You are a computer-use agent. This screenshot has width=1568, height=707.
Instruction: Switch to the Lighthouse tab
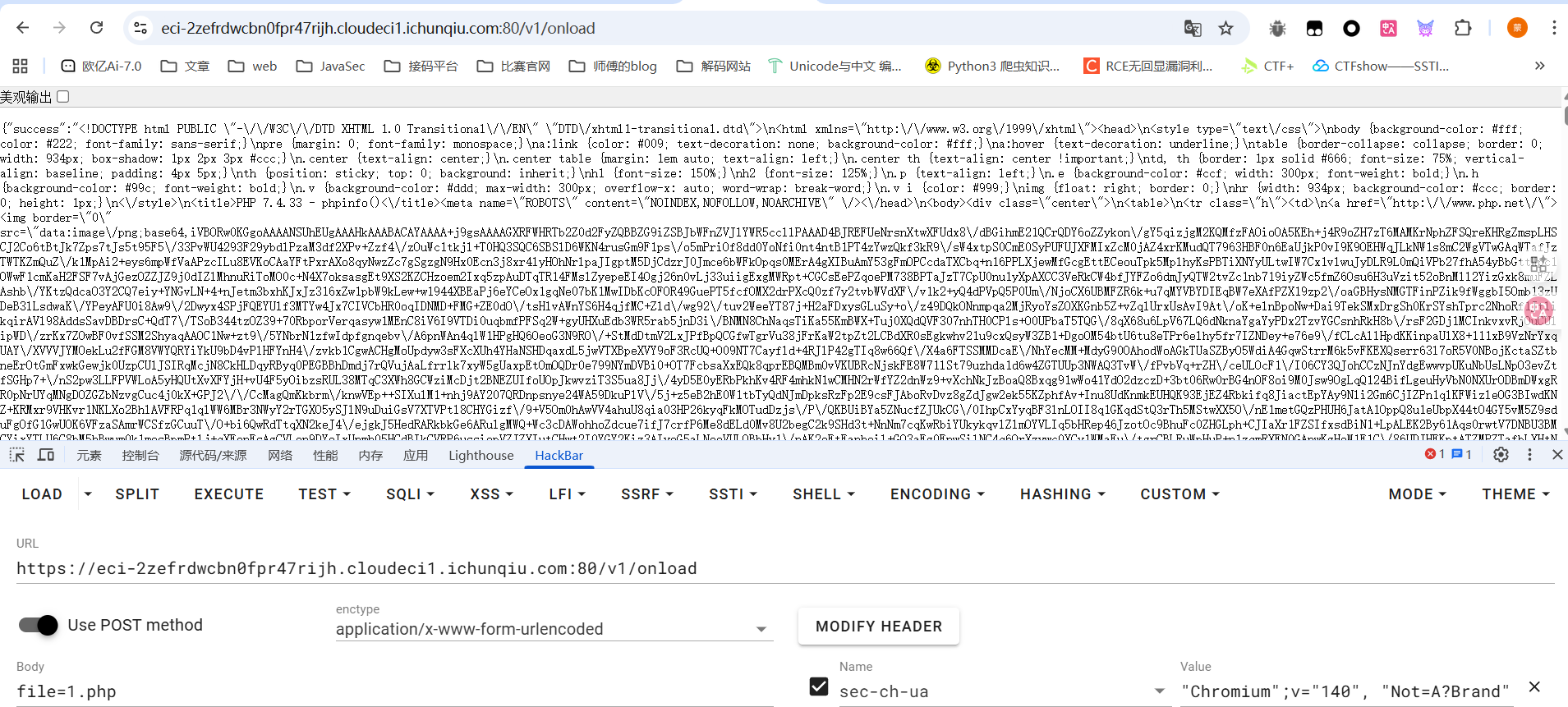(481, 455)
